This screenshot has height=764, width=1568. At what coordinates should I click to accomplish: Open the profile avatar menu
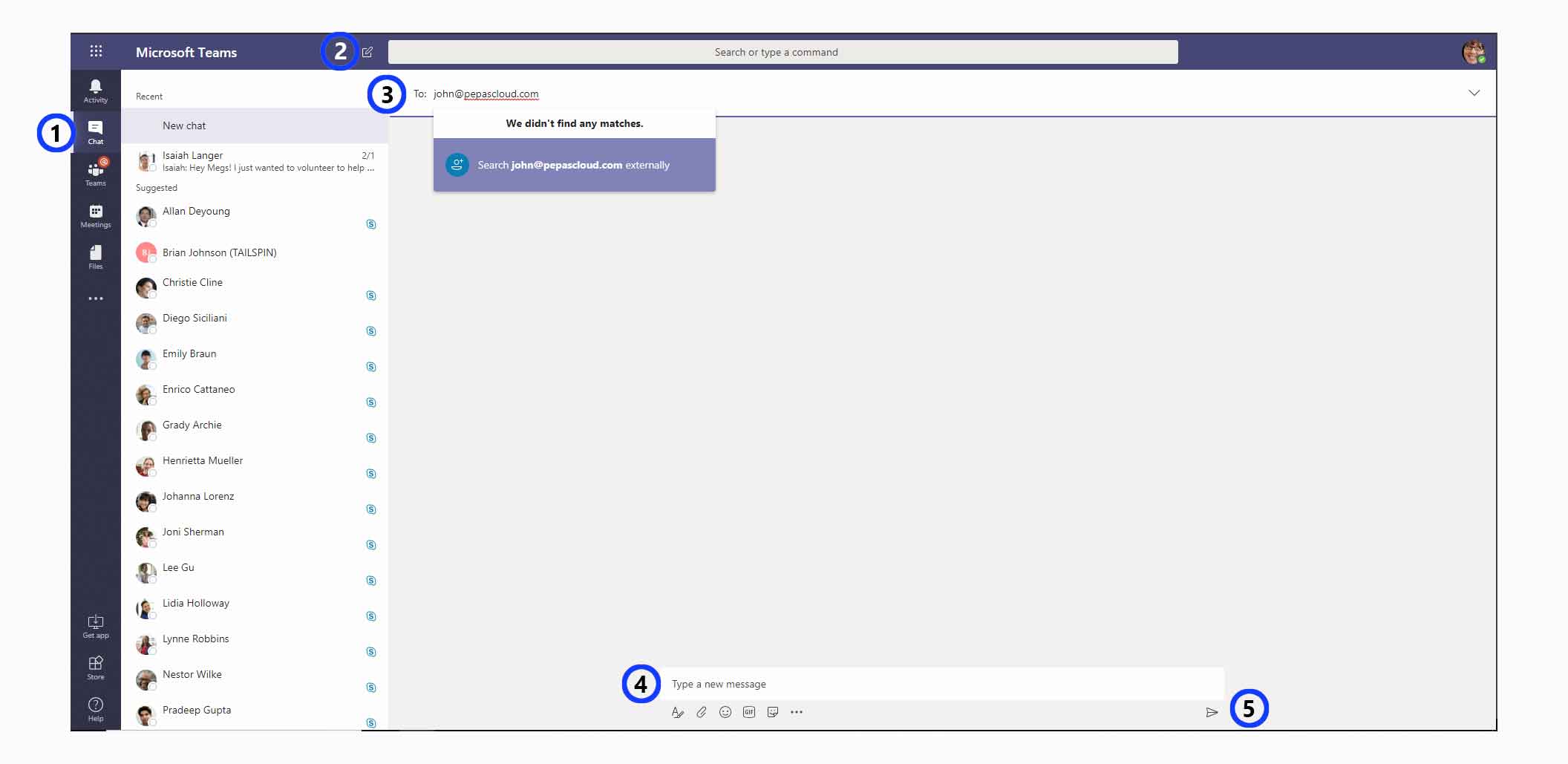tap(1474, 52)
